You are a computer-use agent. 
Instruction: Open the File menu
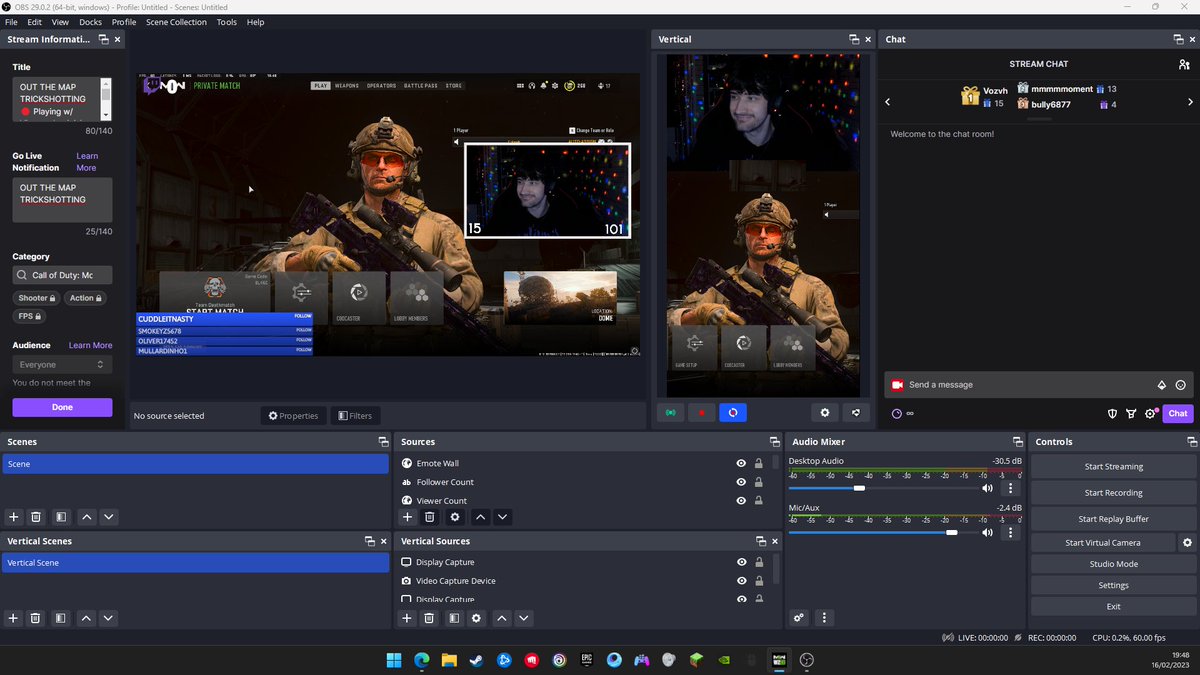11,22
